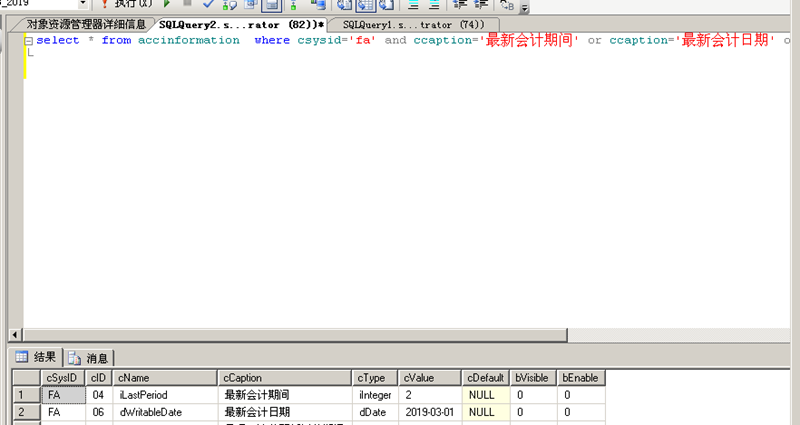Click the cID cell showing 04
The width and height of the screenshot is (800, 425).
point(98,395)
